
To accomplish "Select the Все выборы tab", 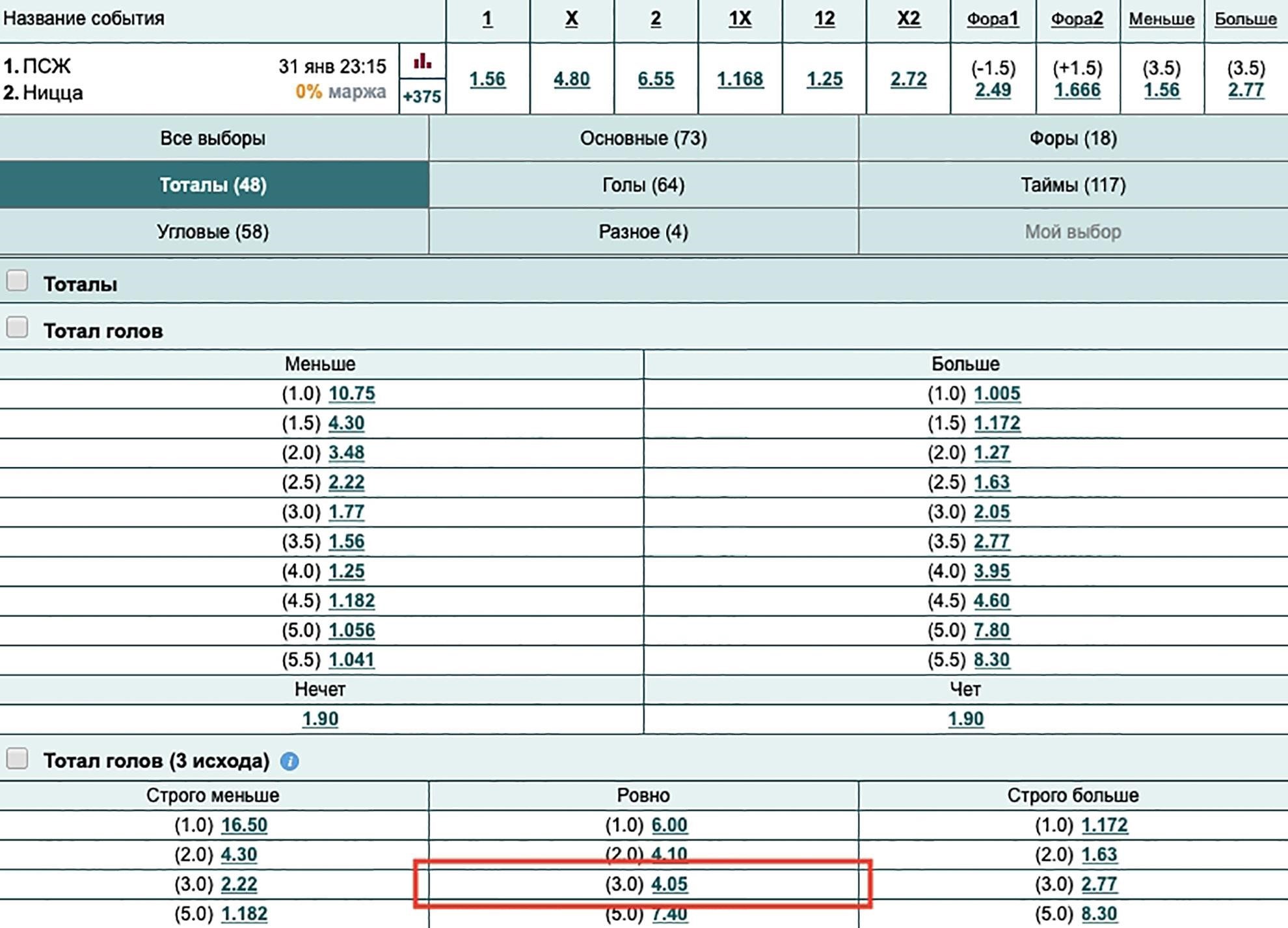I will tap(213, 139).
